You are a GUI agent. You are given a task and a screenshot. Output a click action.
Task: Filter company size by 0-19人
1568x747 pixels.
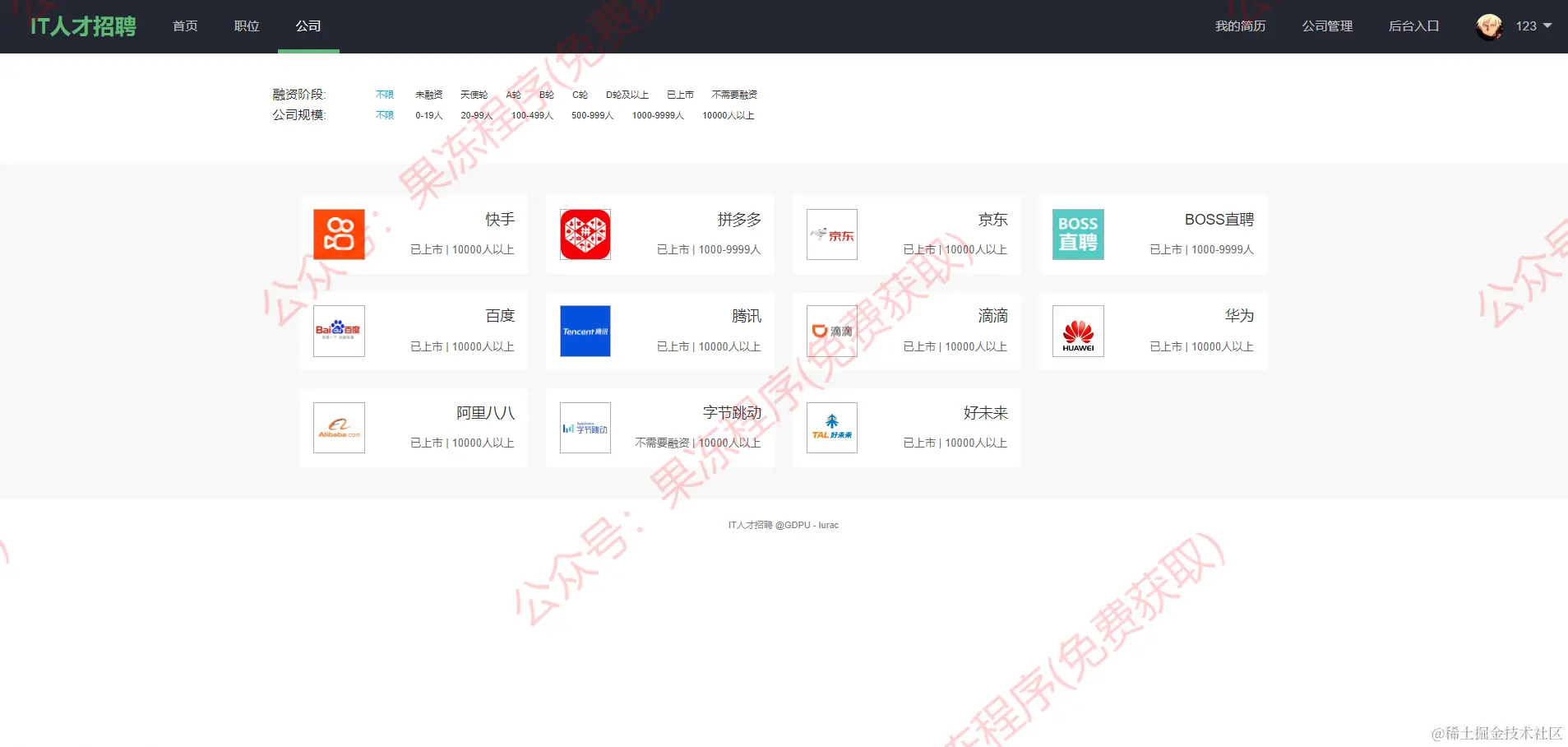coord(429,115)
